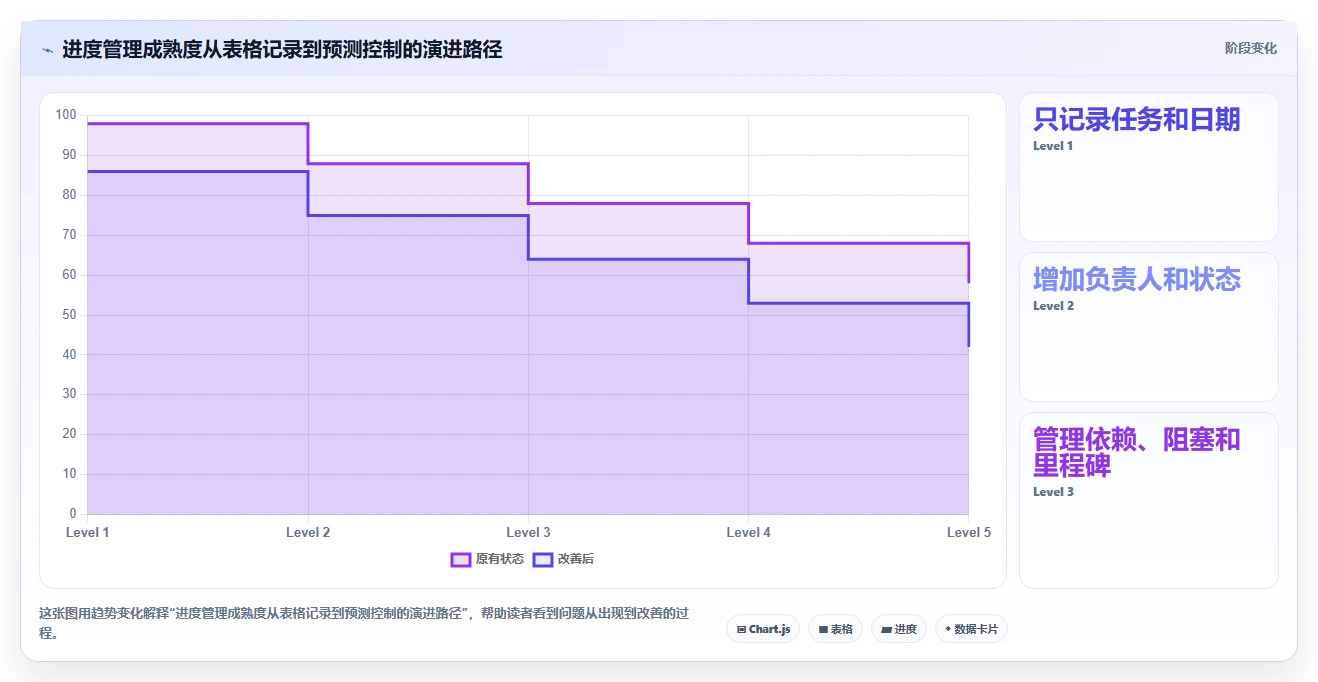Click the 阶段变化 label in header

1250,48
